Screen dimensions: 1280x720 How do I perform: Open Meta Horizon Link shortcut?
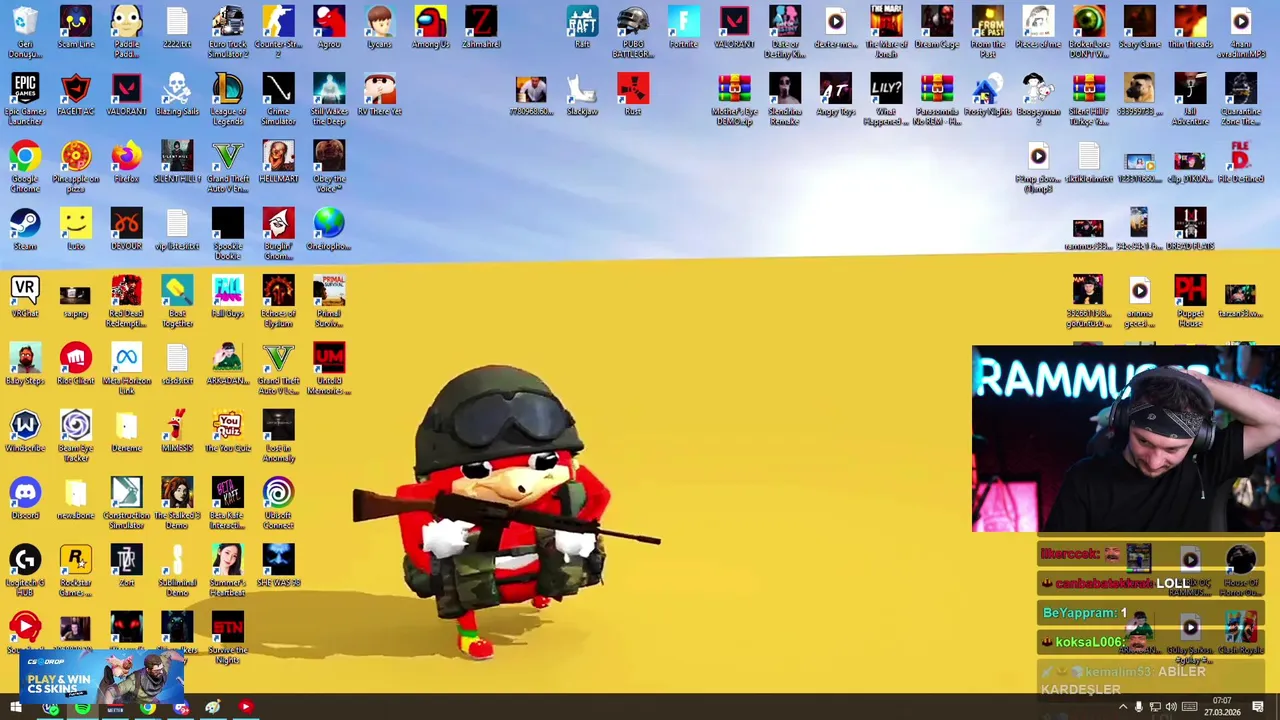(126, 368)
